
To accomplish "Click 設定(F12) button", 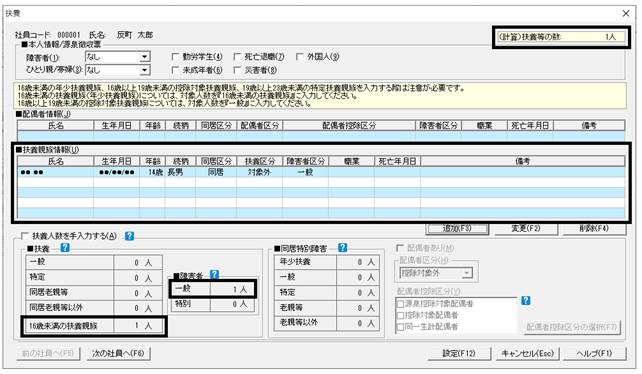I will pos(459,354).
